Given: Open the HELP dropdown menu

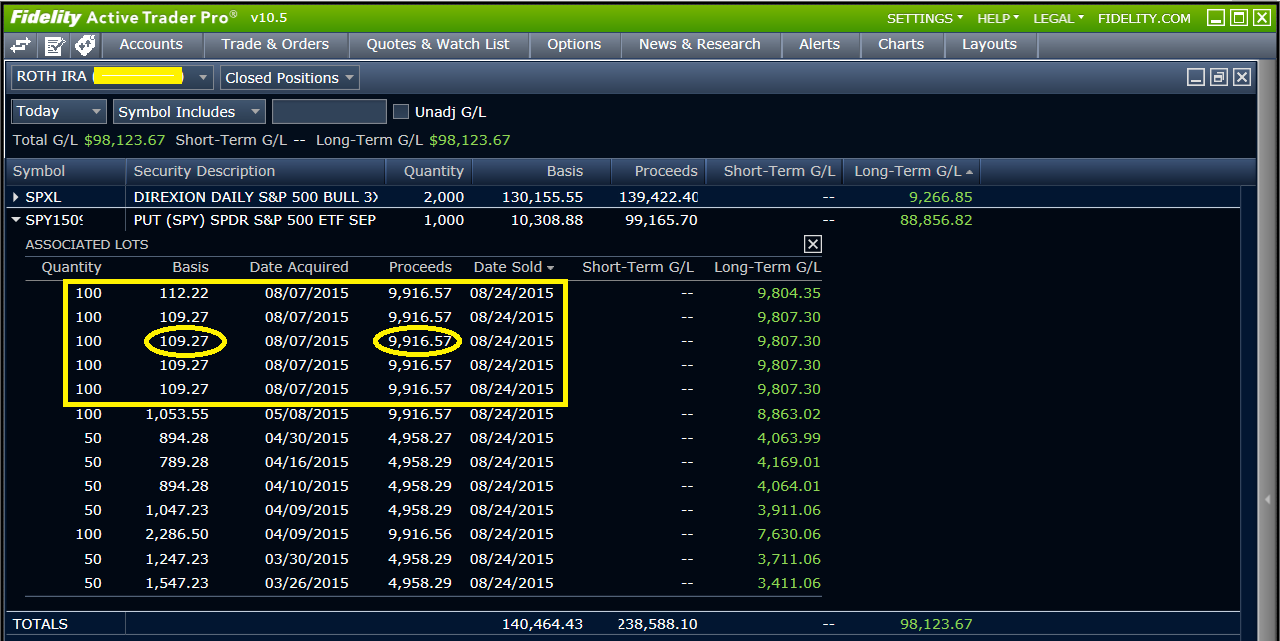Looking at the screenshot, I should (x=998, y=18).
